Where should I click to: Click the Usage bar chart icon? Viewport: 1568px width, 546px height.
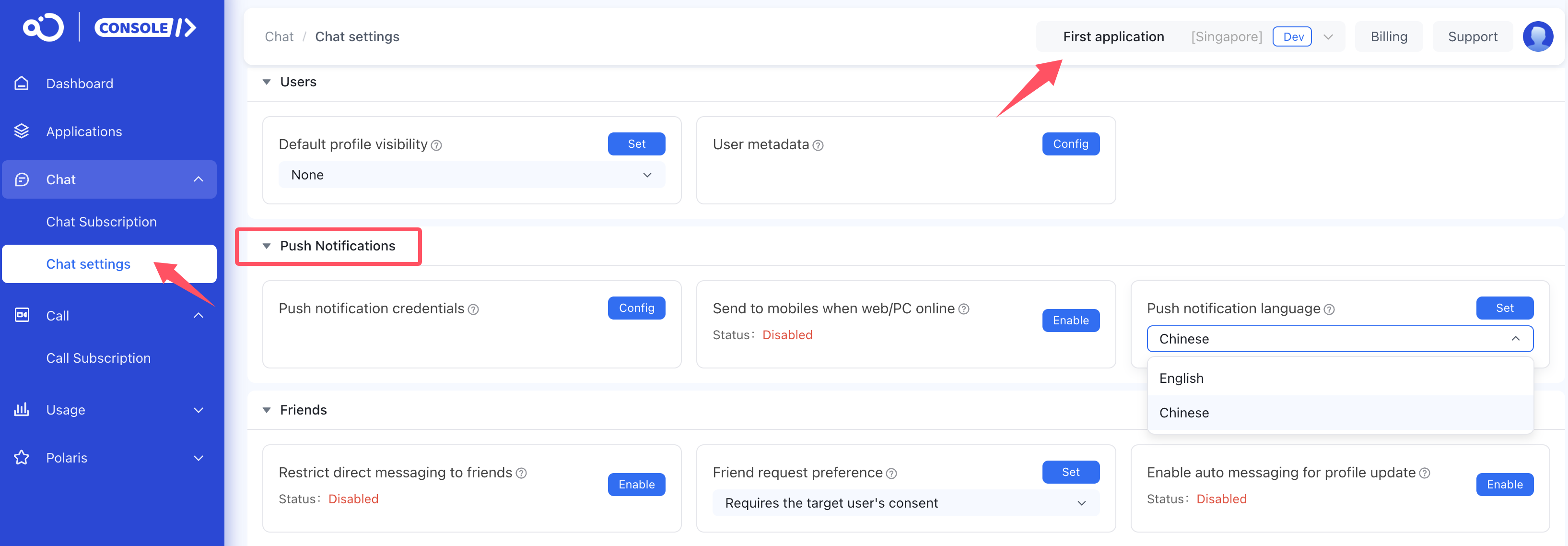[x=22, y=410]
